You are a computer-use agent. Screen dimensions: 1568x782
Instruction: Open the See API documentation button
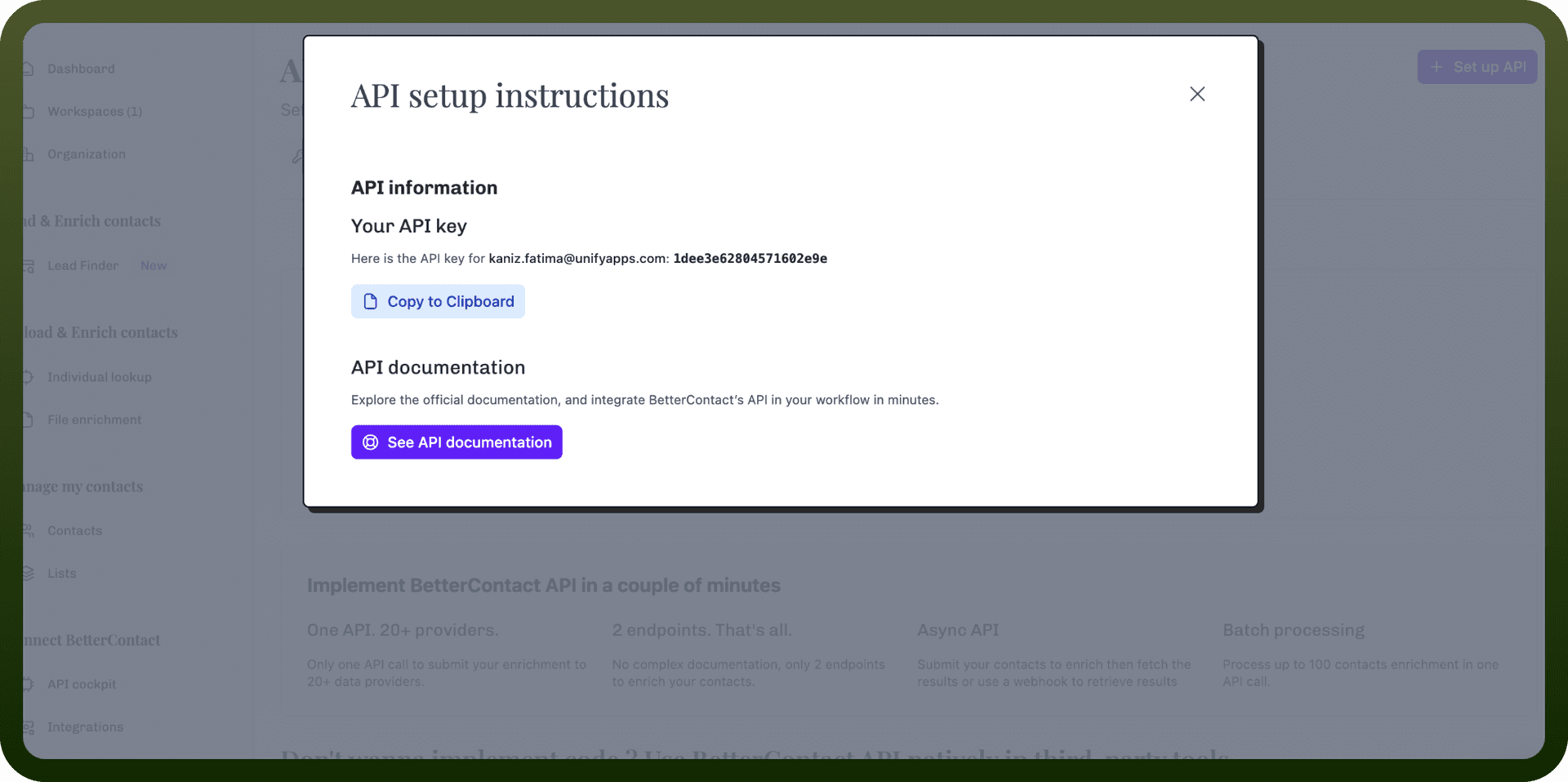point(457,442)
